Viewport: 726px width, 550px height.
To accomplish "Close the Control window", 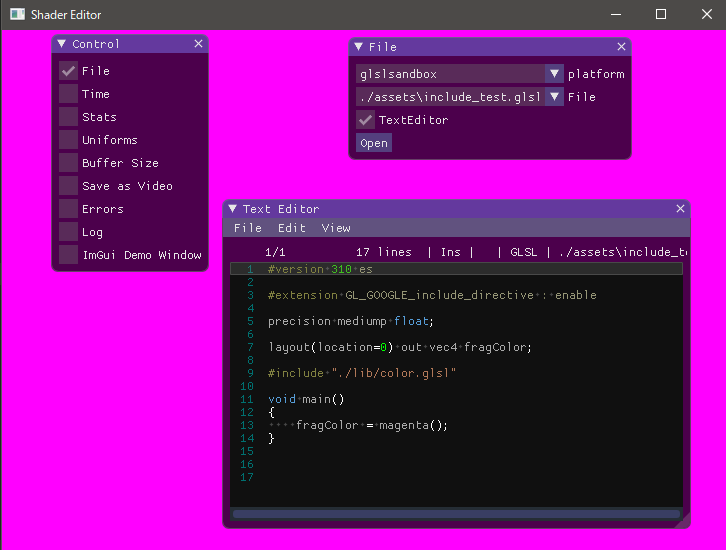I will coord(198,44).
